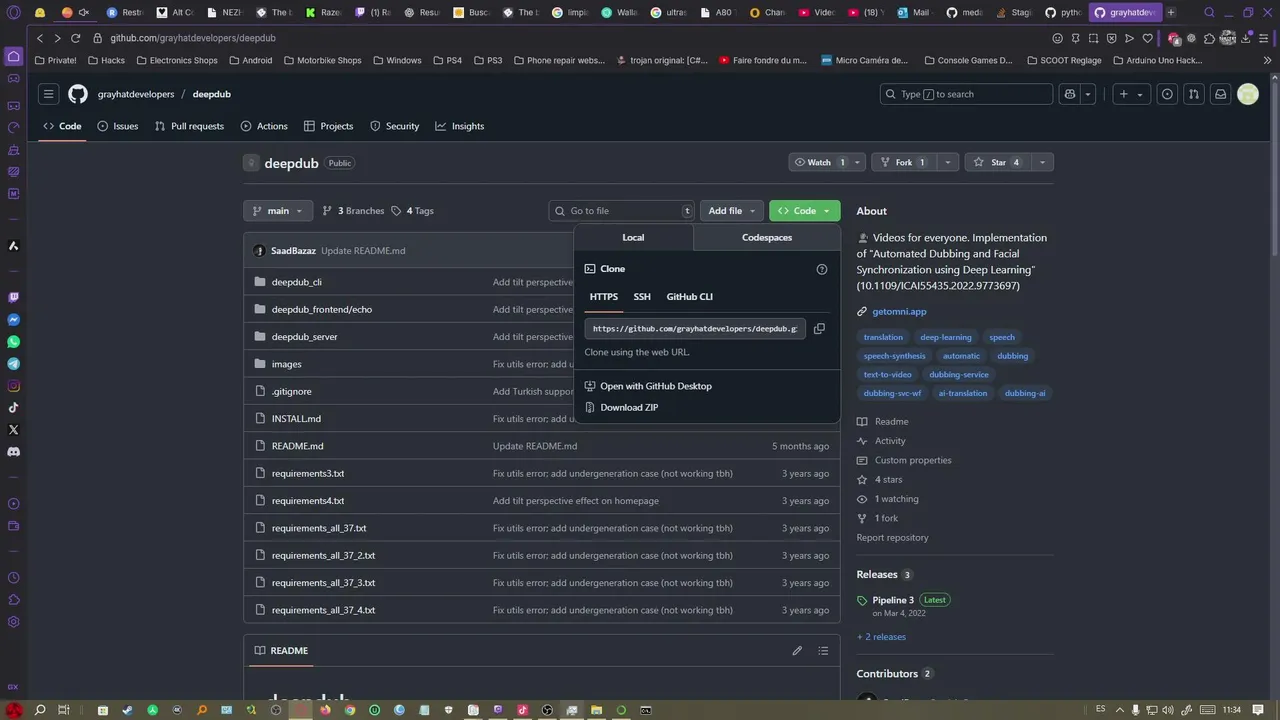Reload the page in browser toolbar
This screenshot has height=720, width=1280.
pyautogui.click(x=75, y=38)
